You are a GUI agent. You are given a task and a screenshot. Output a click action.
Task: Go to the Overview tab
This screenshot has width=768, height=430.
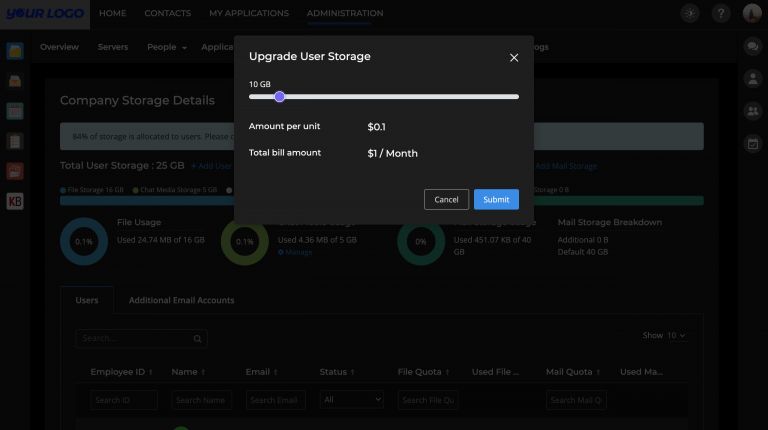coord(59,47)
